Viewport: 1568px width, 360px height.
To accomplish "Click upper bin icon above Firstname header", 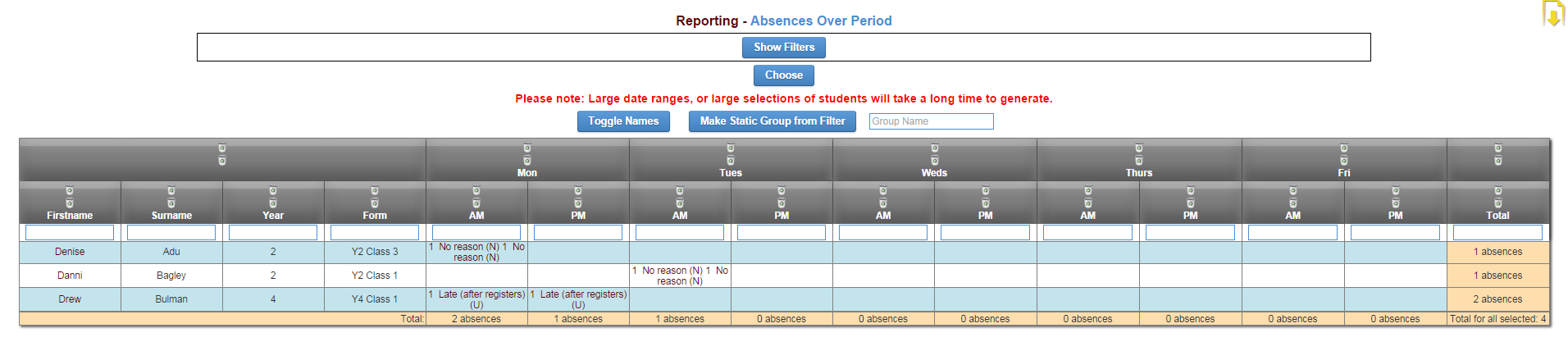I will pos(70,191).
